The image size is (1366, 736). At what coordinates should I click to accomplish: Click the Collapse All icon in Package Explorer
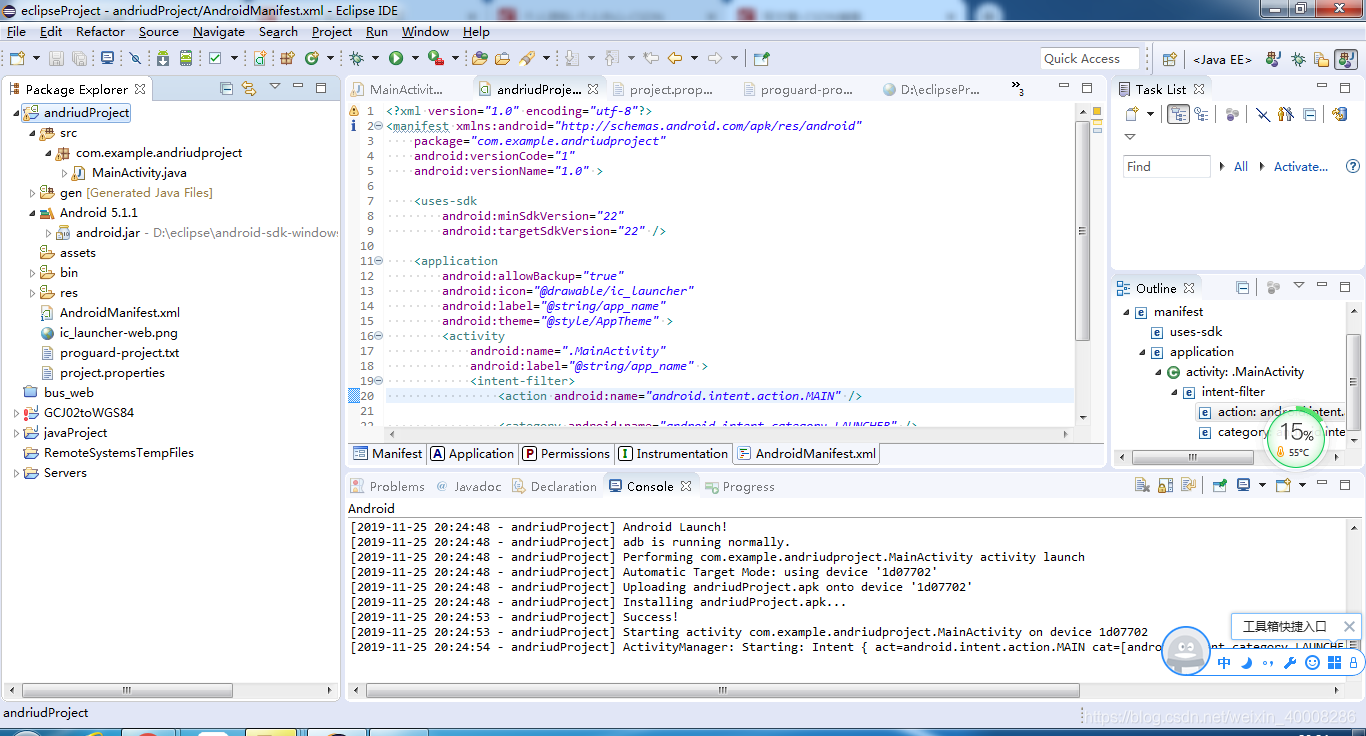227,88
